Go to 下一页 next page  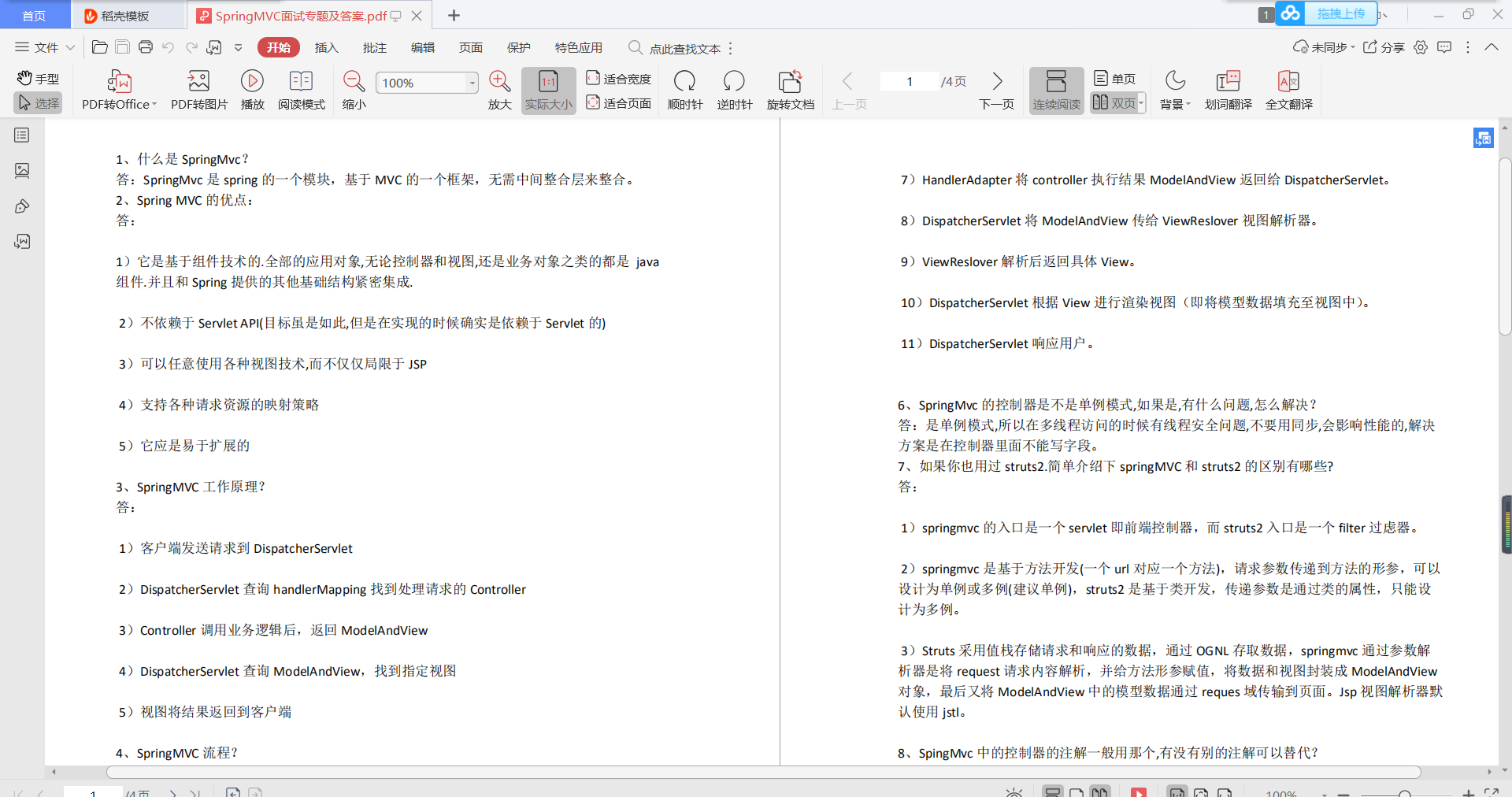996,91
